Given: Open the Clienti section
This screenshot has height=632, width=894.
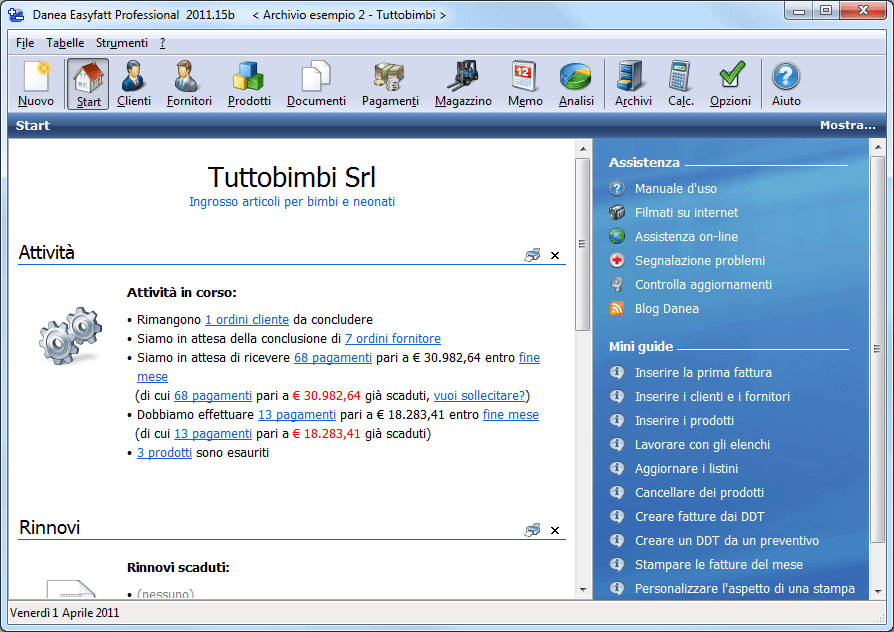Looking at the screenshot, I should pos(134,84).
